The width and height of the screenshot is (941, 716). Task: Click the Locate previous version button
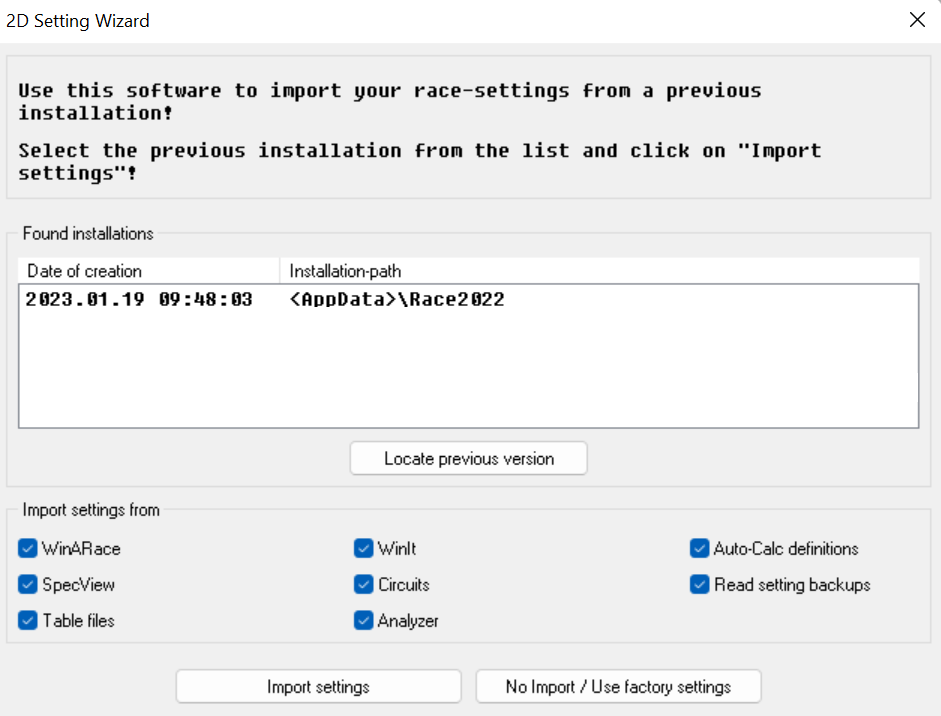[468, 459]
